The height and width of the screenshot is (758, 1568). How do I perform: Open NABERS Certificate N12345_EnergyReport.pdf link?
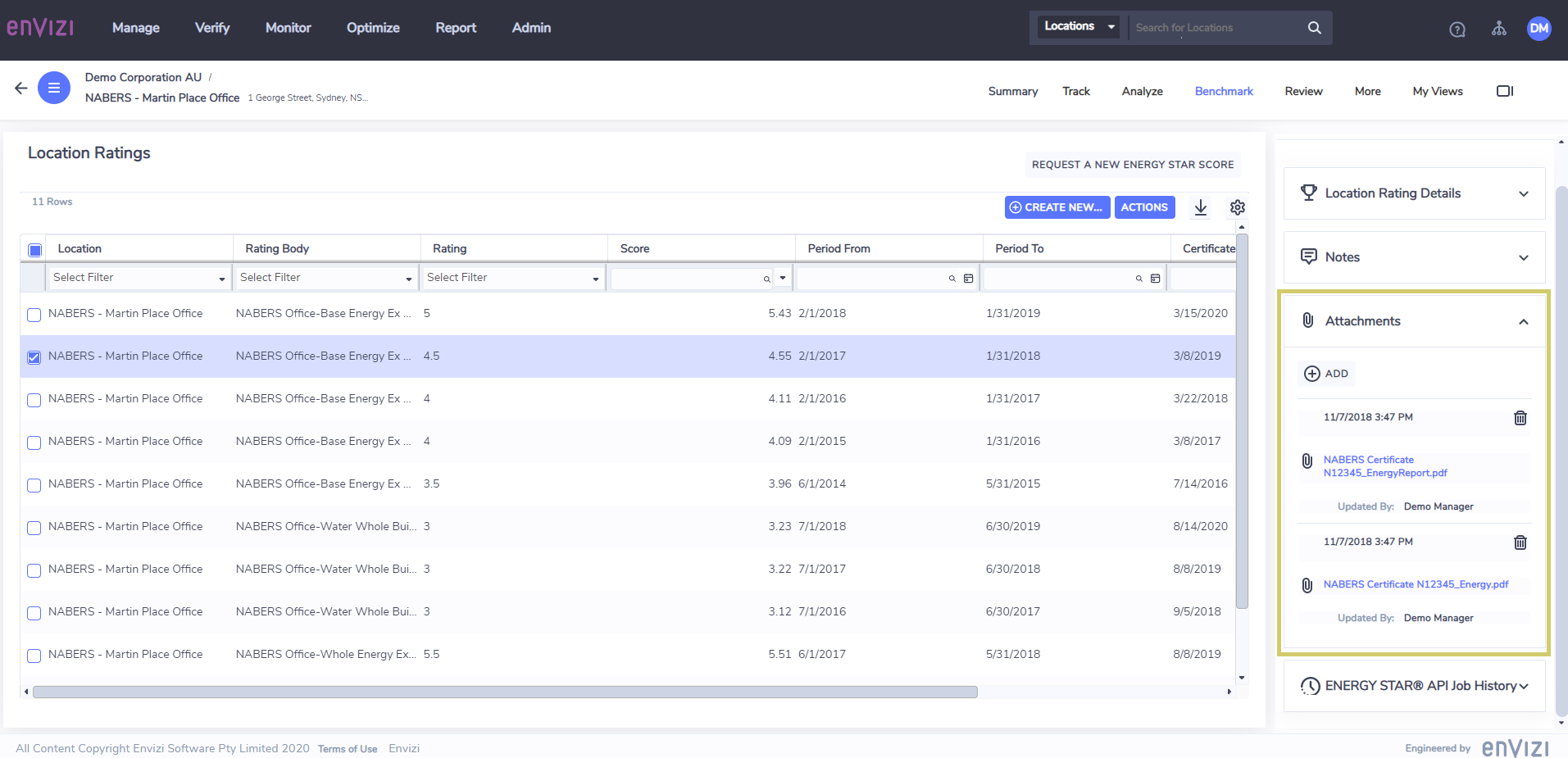(1385, 466)
